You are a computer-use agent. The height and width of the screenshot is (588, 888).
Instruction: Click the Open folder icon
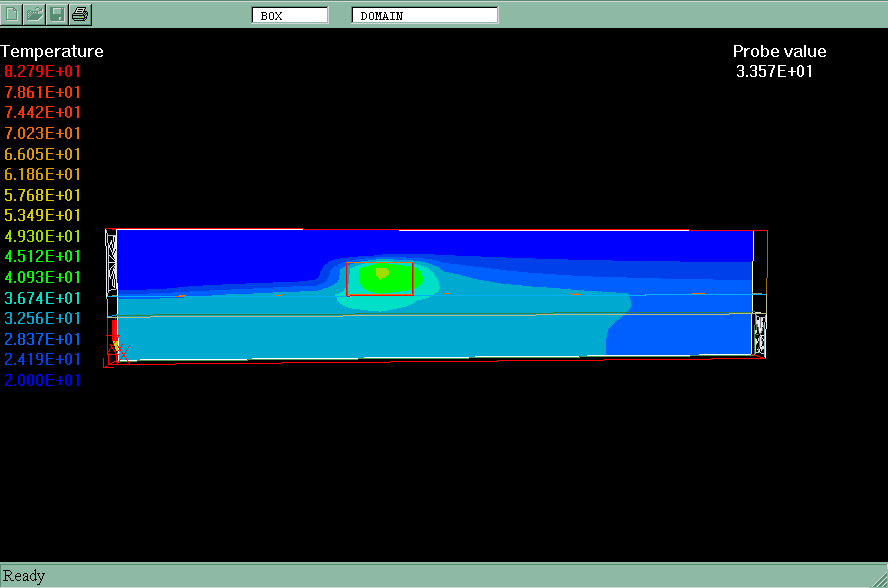[35, 14]
